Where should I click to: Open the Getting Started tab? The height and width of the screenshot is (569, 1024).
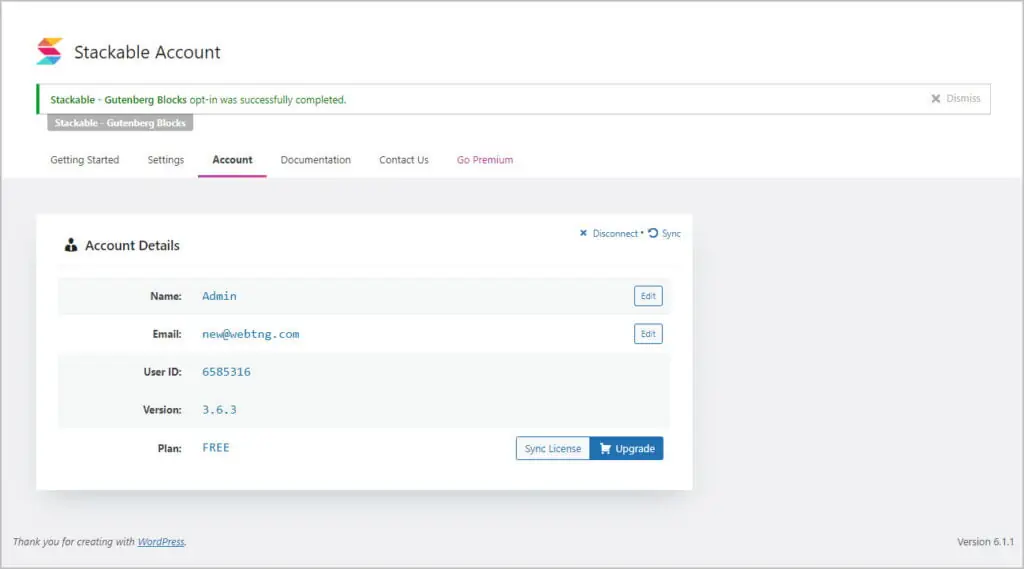[x=85, y=160]
